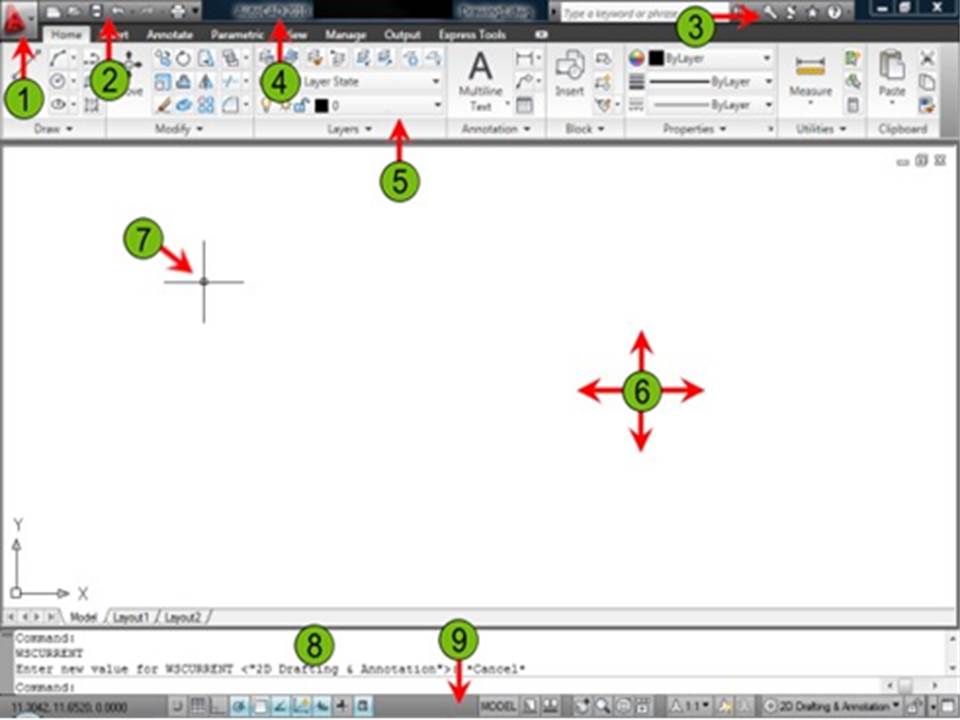Open the 2D Drafting & Annotation workspace dropdown
Screen dimensions: 960x720
pyautogui.click(x=838, y=707)
